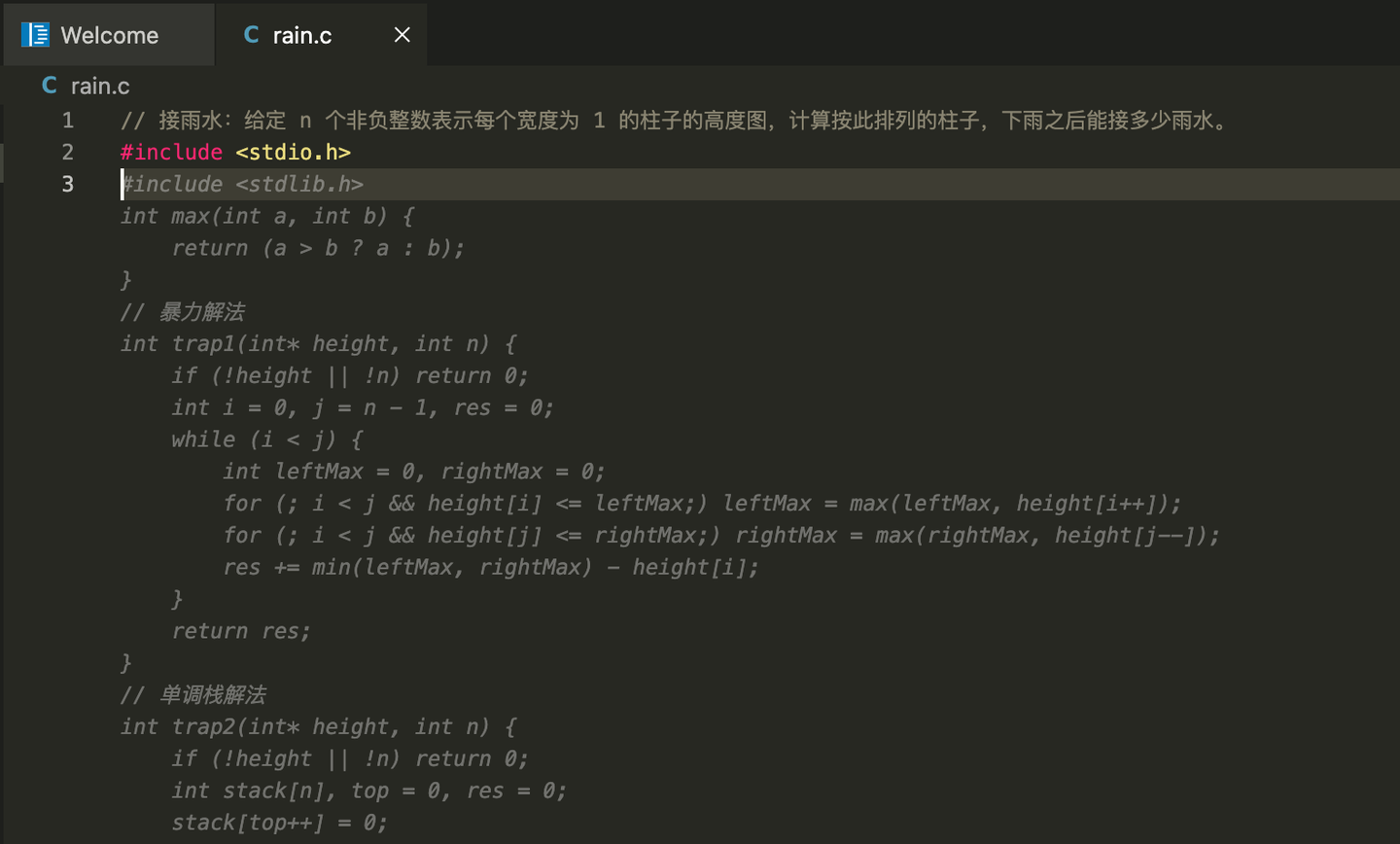Click the "return res;" statement
The image size is (1400, 844).
point(241,631)
